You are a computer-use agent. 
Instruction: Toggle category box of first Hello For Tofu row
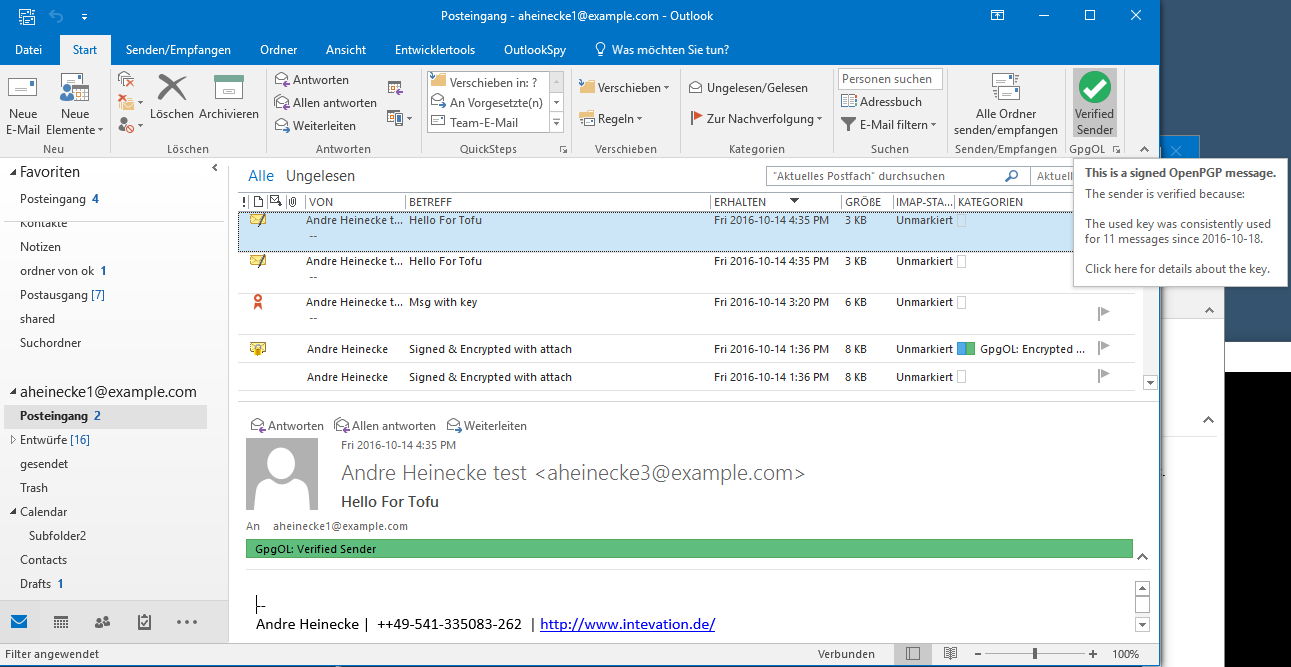(962, 220)
